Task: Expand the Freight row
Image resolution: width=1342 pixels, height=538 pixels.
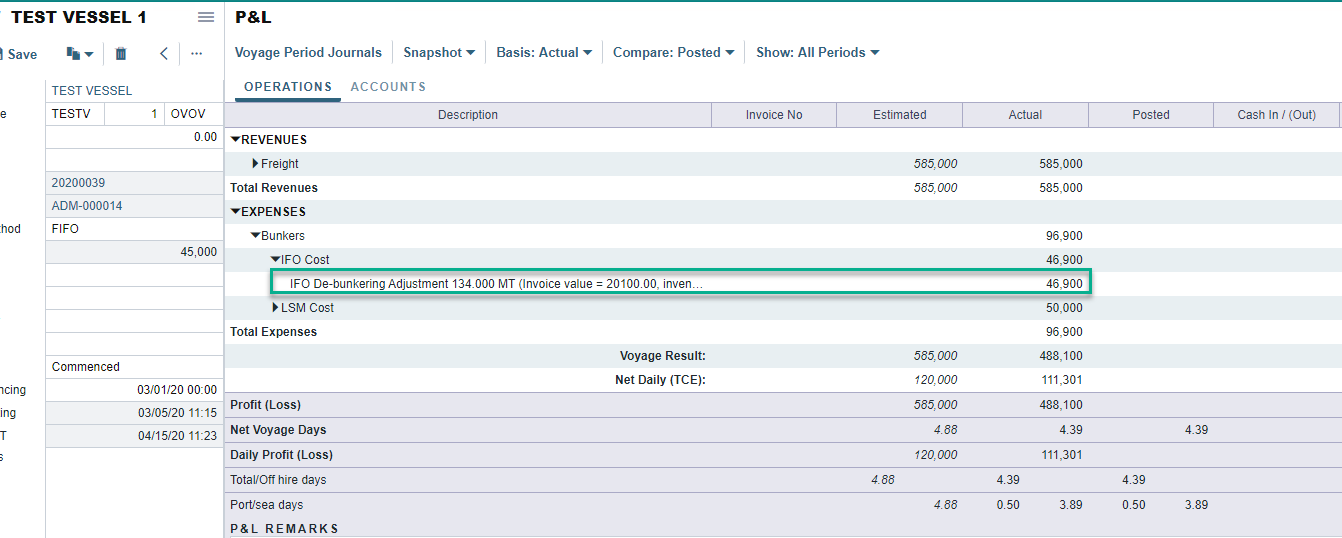Action: (x=256, y=164)
